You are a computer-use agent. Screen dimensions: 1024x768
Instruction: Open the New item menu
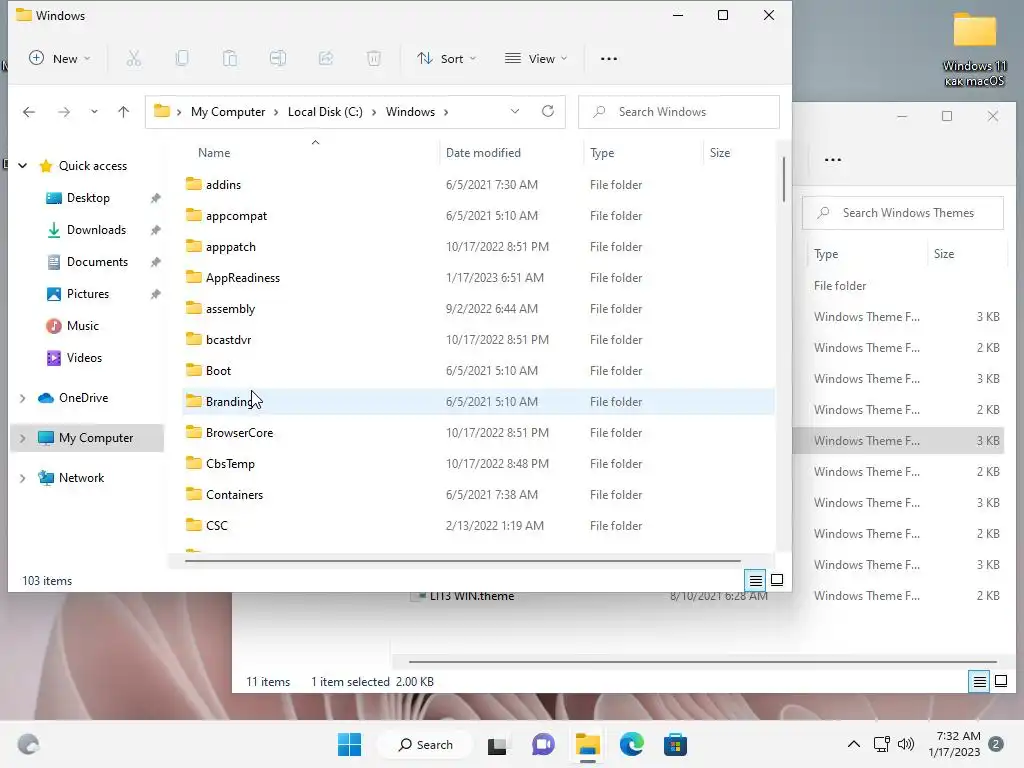click(59, 59)
